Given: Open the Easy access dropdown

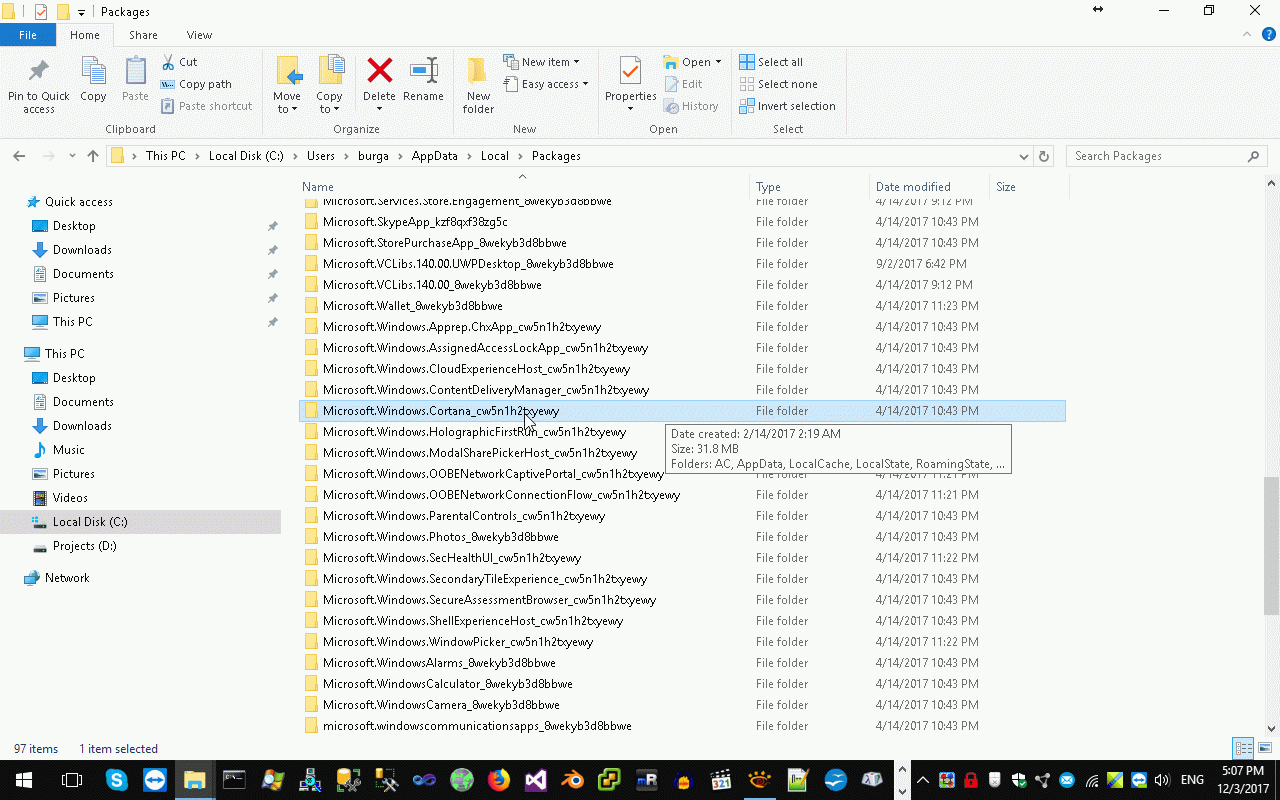Looking at the screenshot, I should coord(545,84).
